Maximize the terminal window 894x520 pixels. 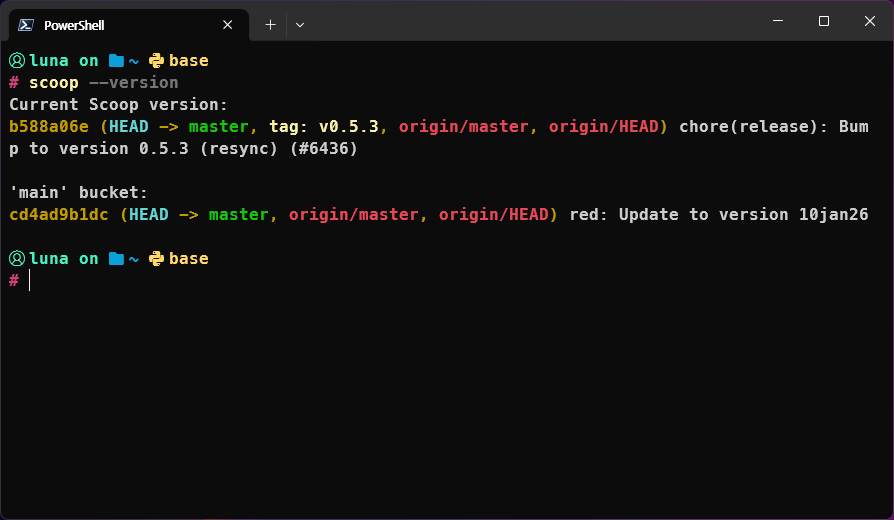pos(824,21)
